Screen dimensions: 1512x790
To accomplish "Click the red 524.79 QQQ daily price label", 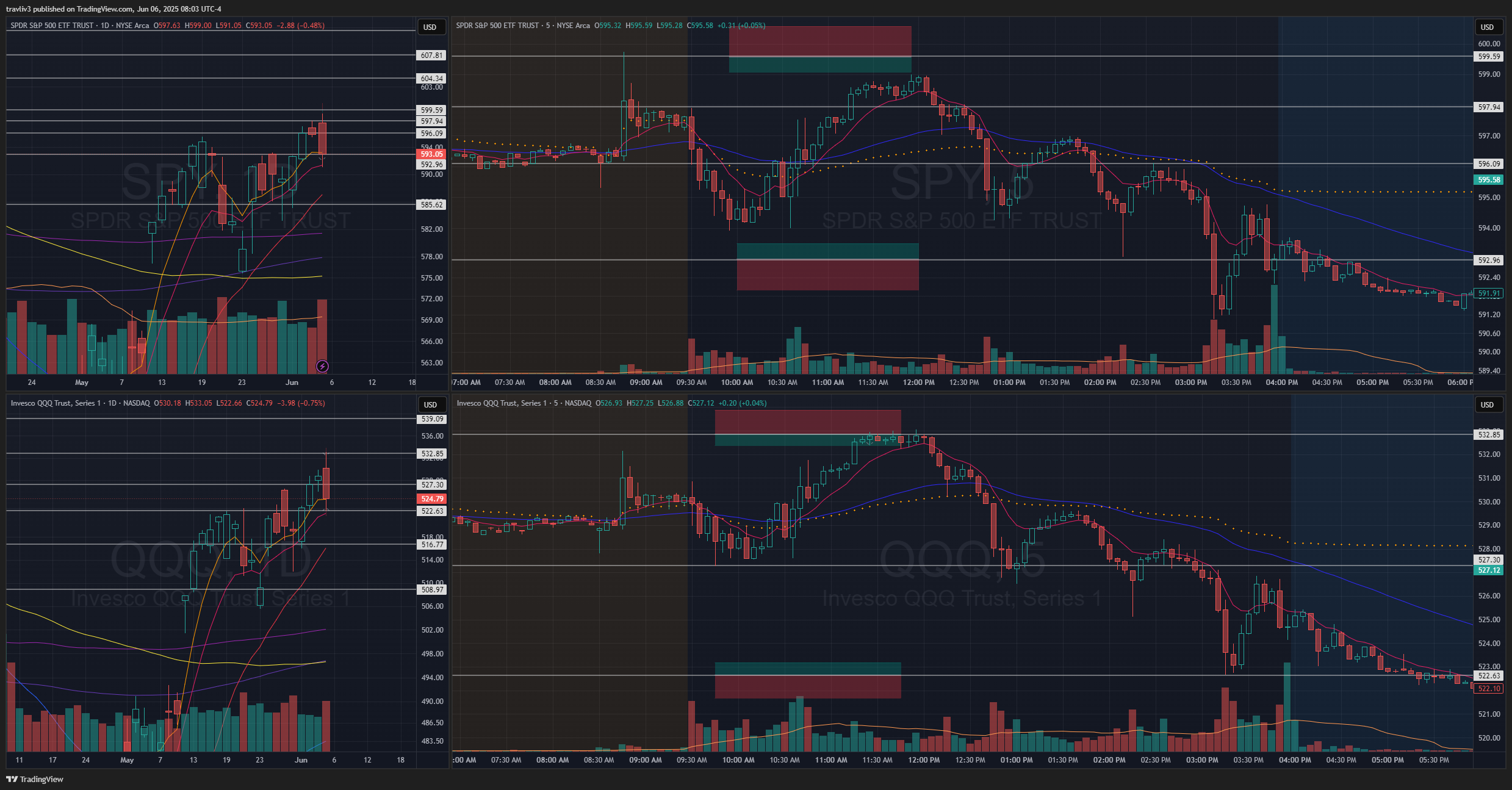I will [x=432, y=499].
